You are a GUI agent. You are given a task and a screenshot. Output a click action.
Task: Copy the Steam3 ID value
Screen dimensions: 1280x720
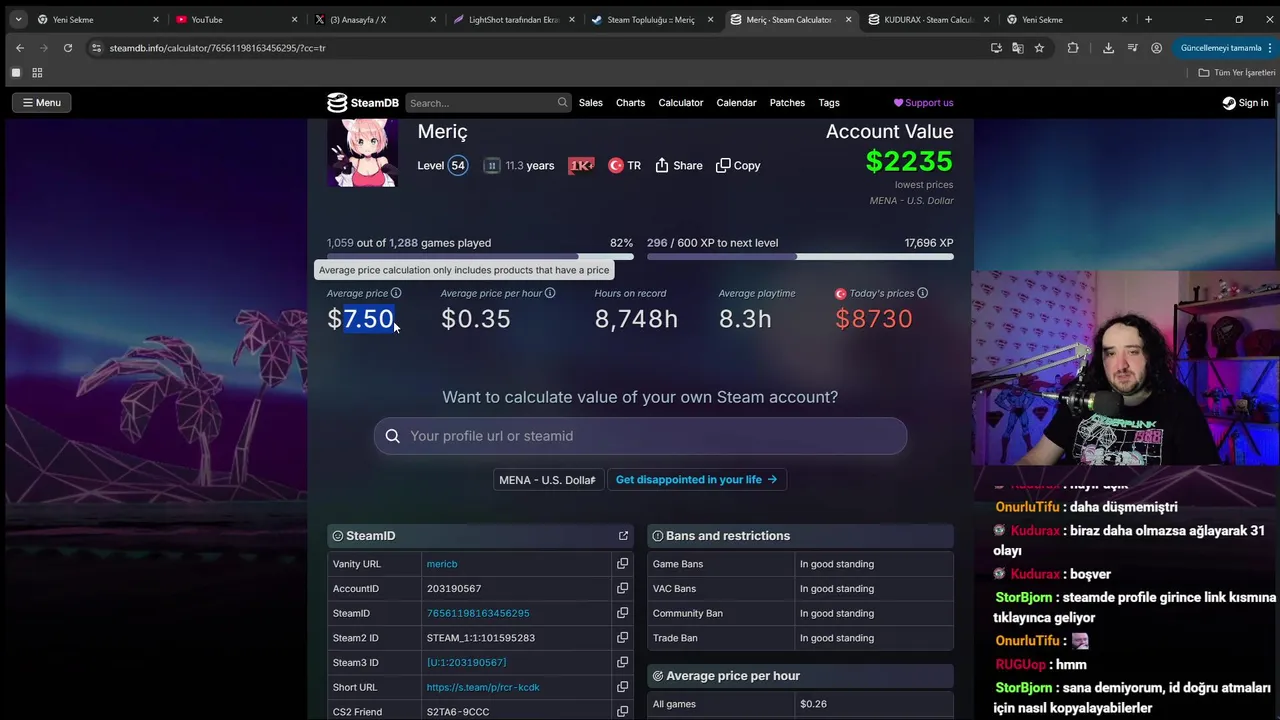tap(622, 662)
